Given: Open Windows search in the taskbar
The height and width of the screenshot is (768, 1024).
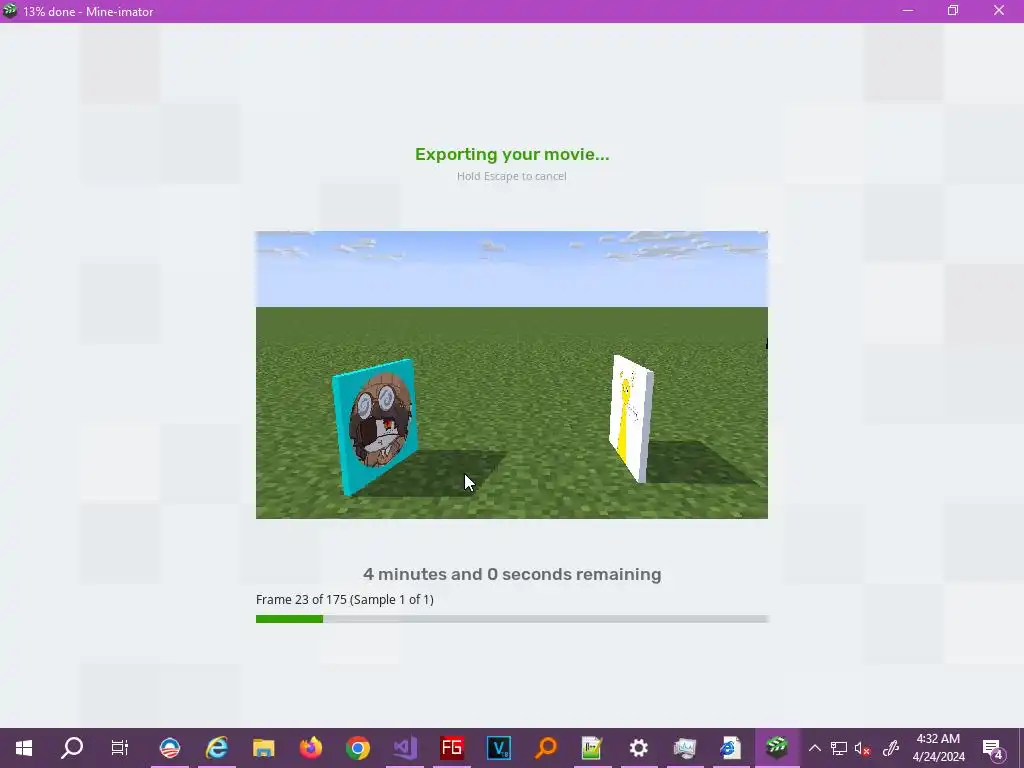Looking at the screenshot, I should point(72,748).
